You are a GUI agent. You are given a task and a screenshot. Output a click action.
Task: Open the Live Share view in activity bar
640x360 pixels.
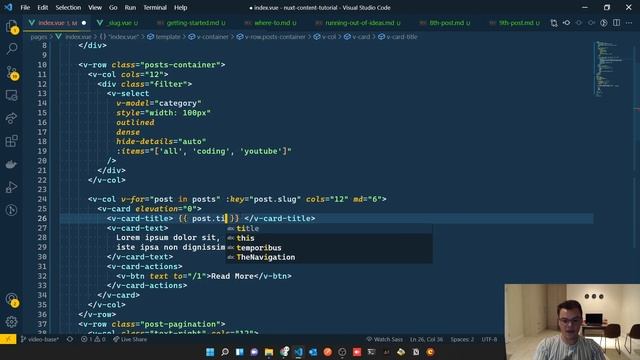coord(11,118)
